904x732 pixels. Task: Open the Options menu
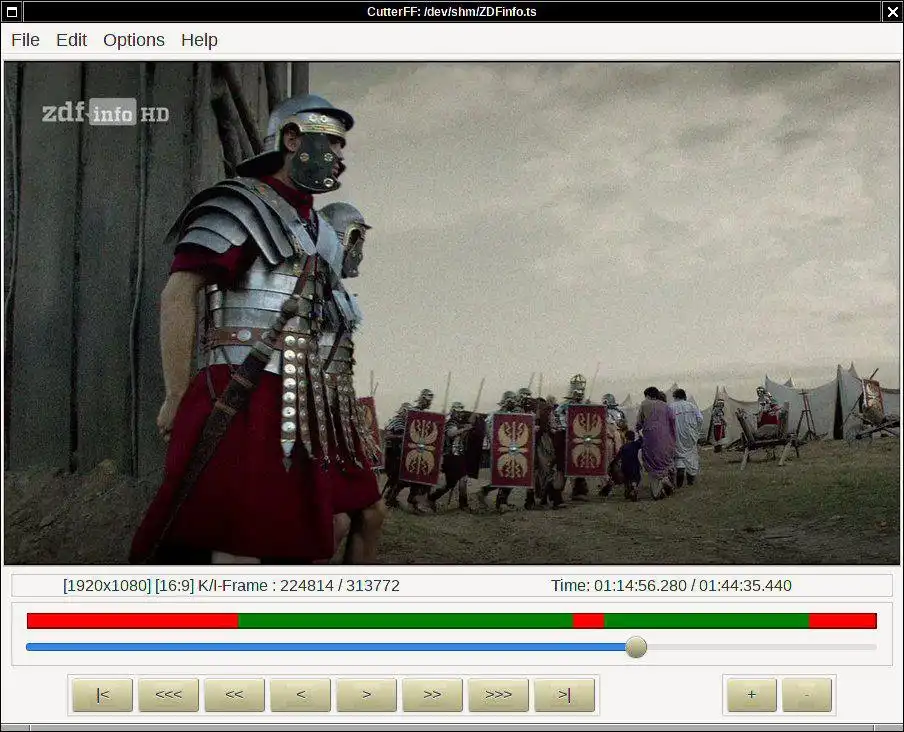click(134, 40)
